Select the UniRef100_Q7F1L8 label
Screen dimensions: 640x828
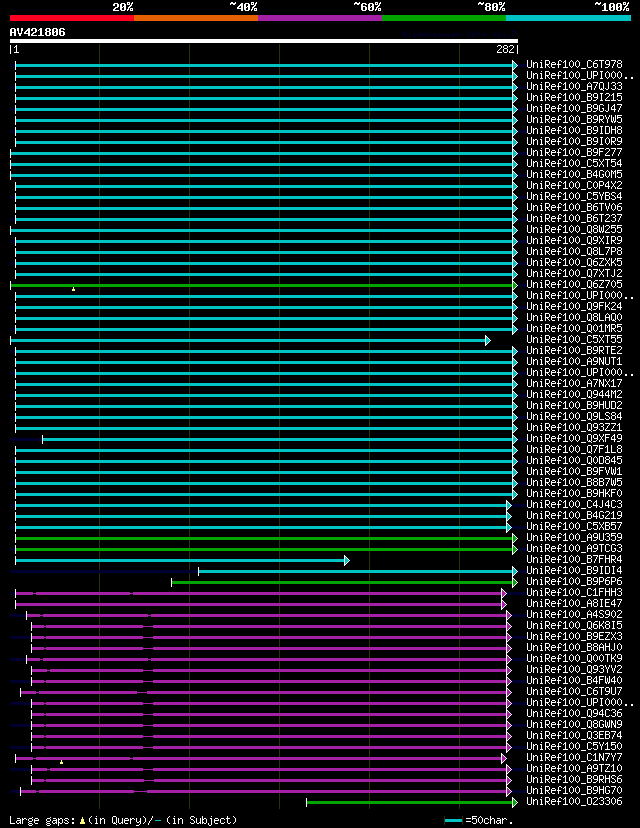click(x=574, y=449)
